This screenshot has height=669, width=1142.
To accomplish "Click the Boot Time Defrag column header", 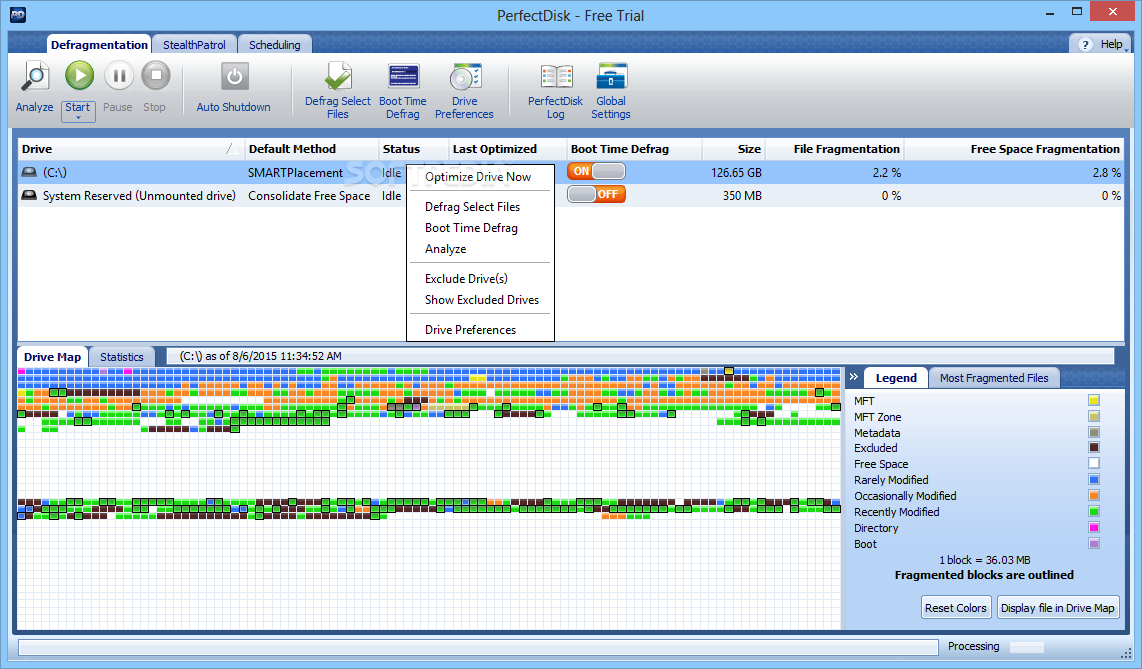I will 634,149.
